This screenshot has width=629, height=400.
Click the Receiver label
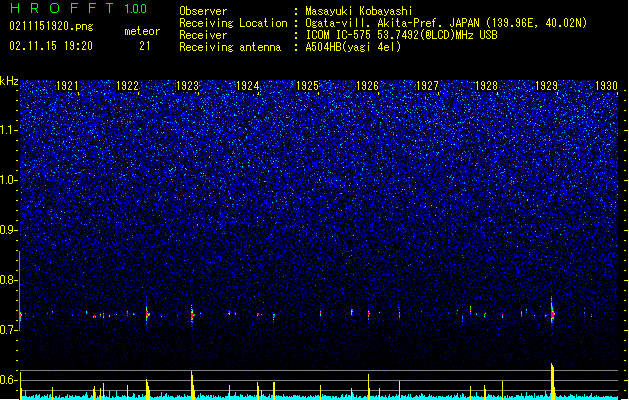203,35
